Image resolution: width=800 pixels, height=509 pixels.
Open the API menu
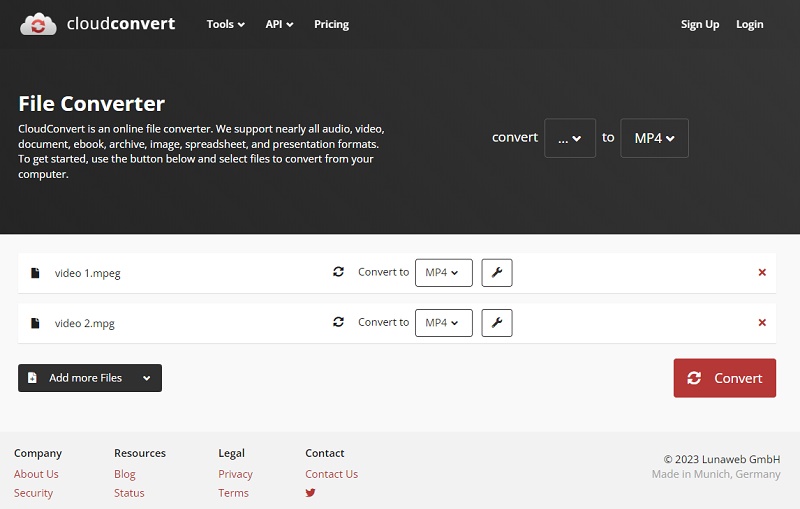pyautogui.click(x=279, y=24)
